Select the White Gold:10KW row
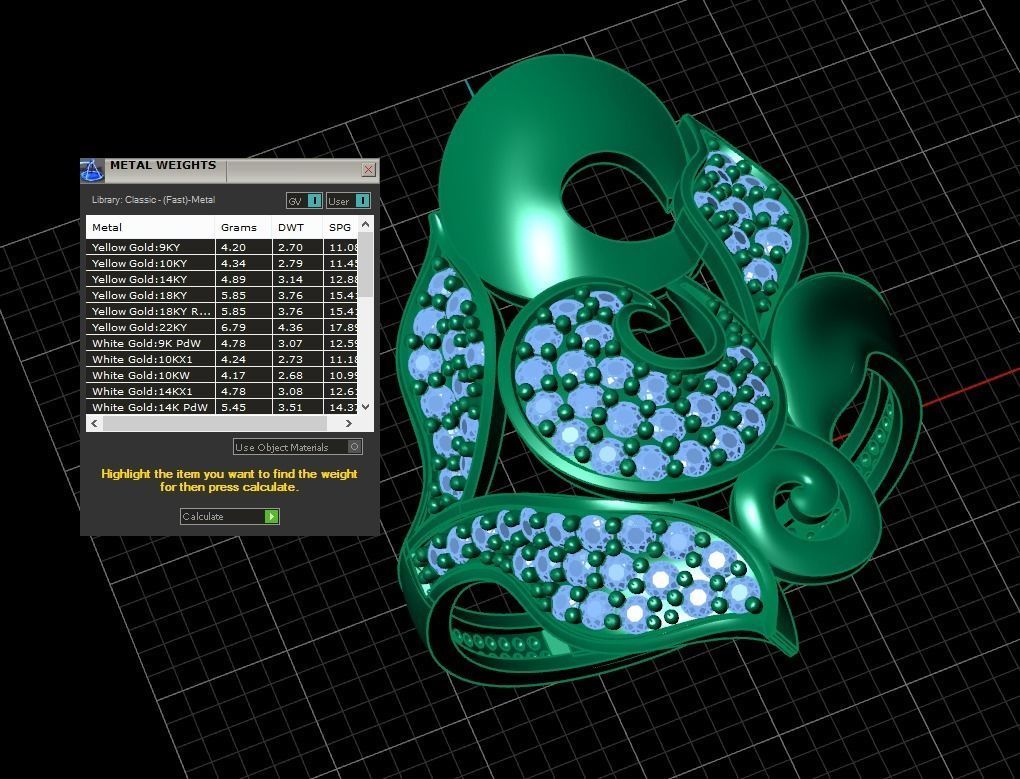Image resolution: width=1020 pixels, height=779 pixels. pyautogui.click(x=222, y=375)
